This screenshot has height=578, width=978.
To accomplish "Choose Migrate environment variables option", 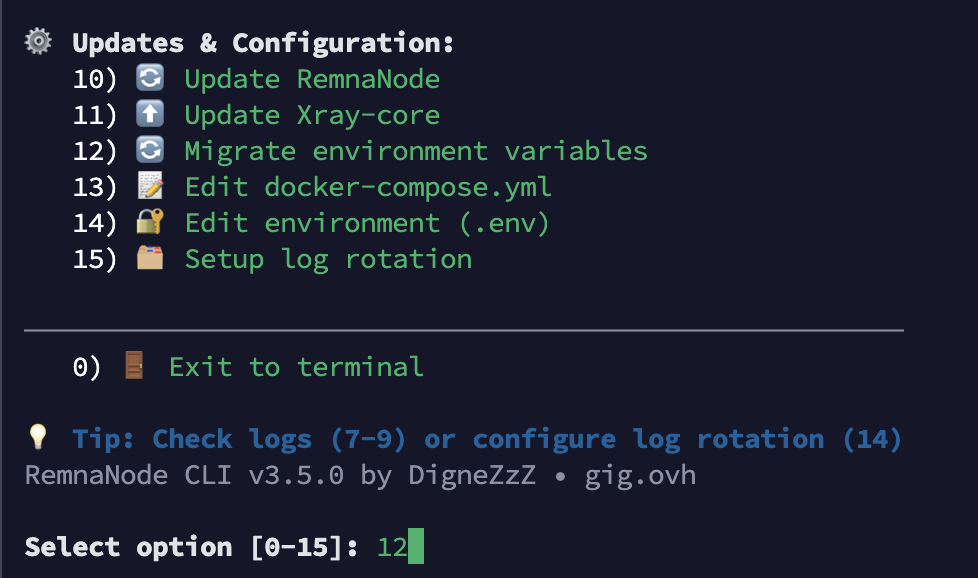I will pos(416,151).
